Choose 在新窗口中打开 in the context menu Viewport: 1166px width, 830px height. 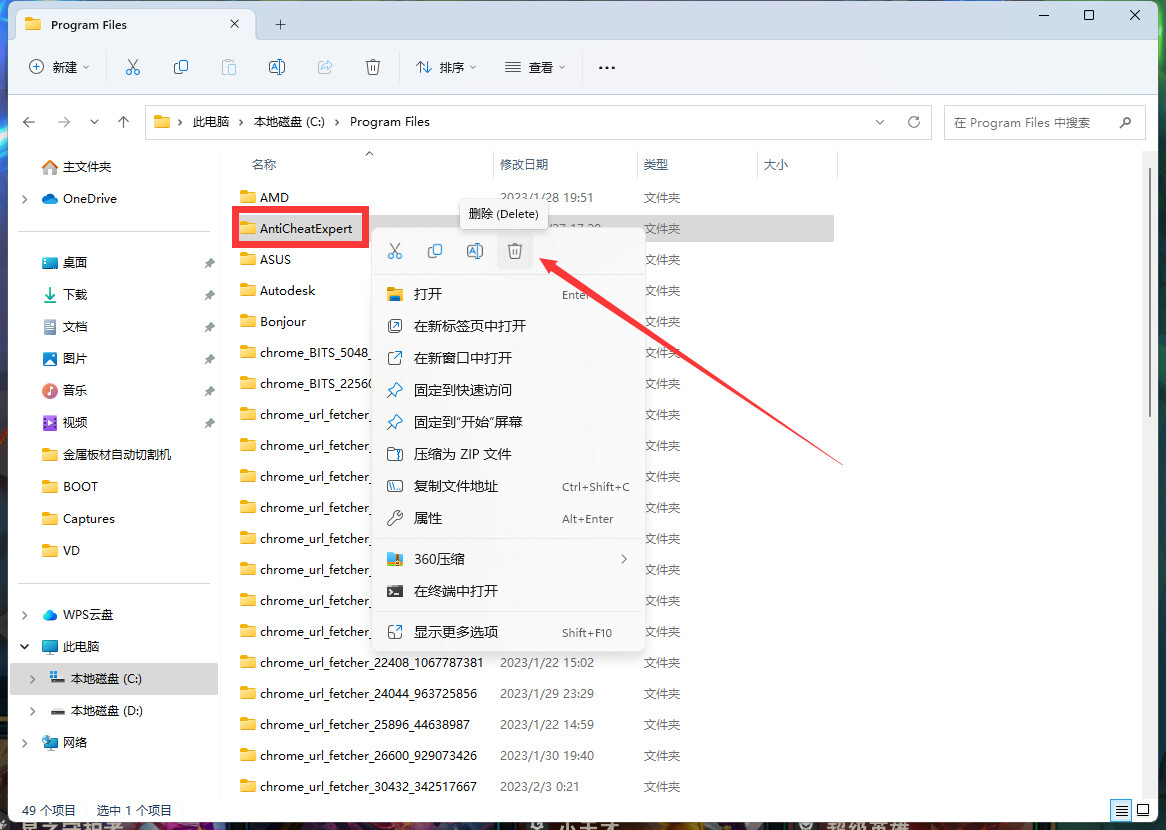(507, 358)
